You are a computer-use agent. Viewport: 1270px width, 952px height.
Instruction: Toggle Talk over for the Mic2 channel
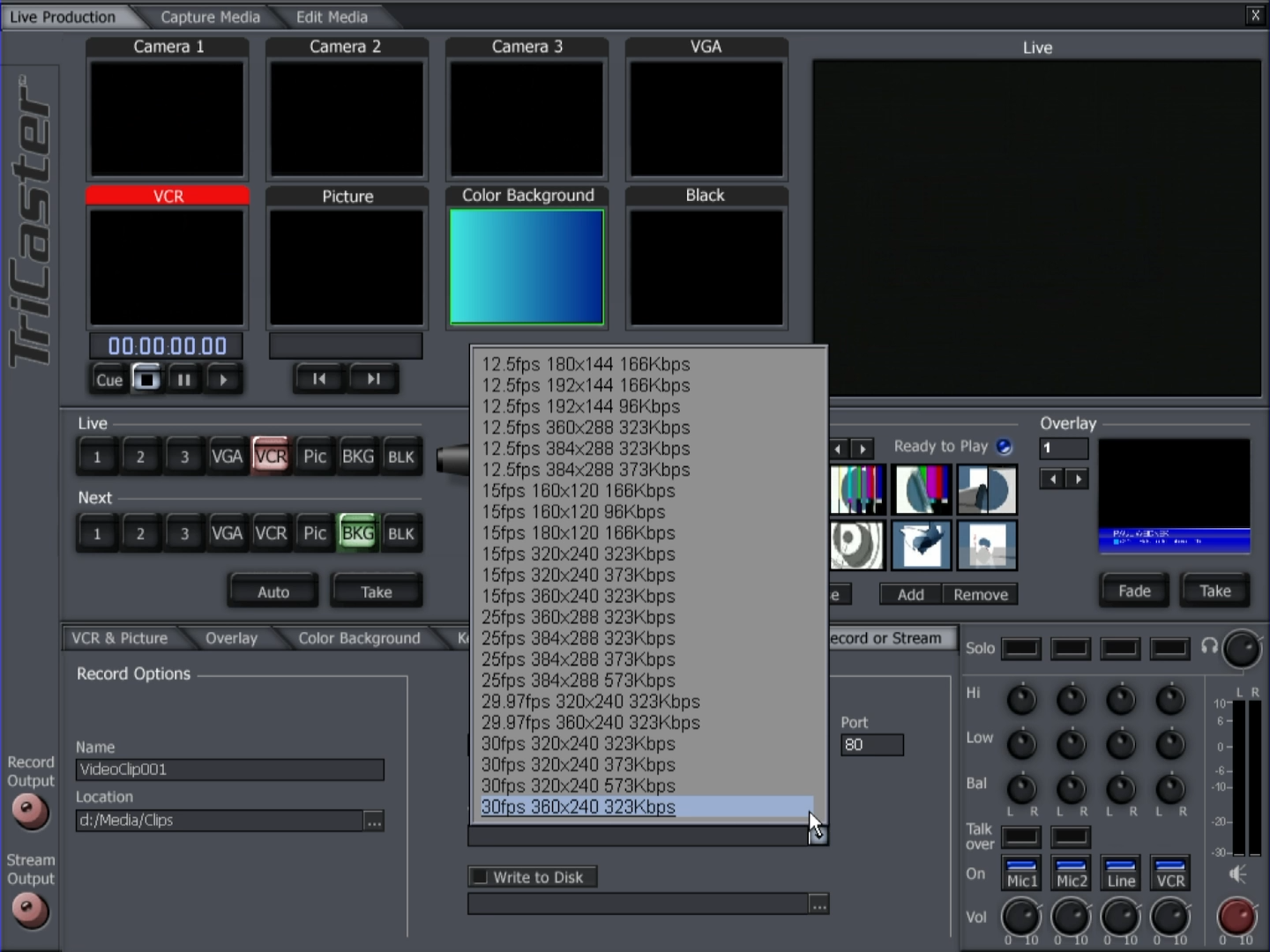(1071, 837)
